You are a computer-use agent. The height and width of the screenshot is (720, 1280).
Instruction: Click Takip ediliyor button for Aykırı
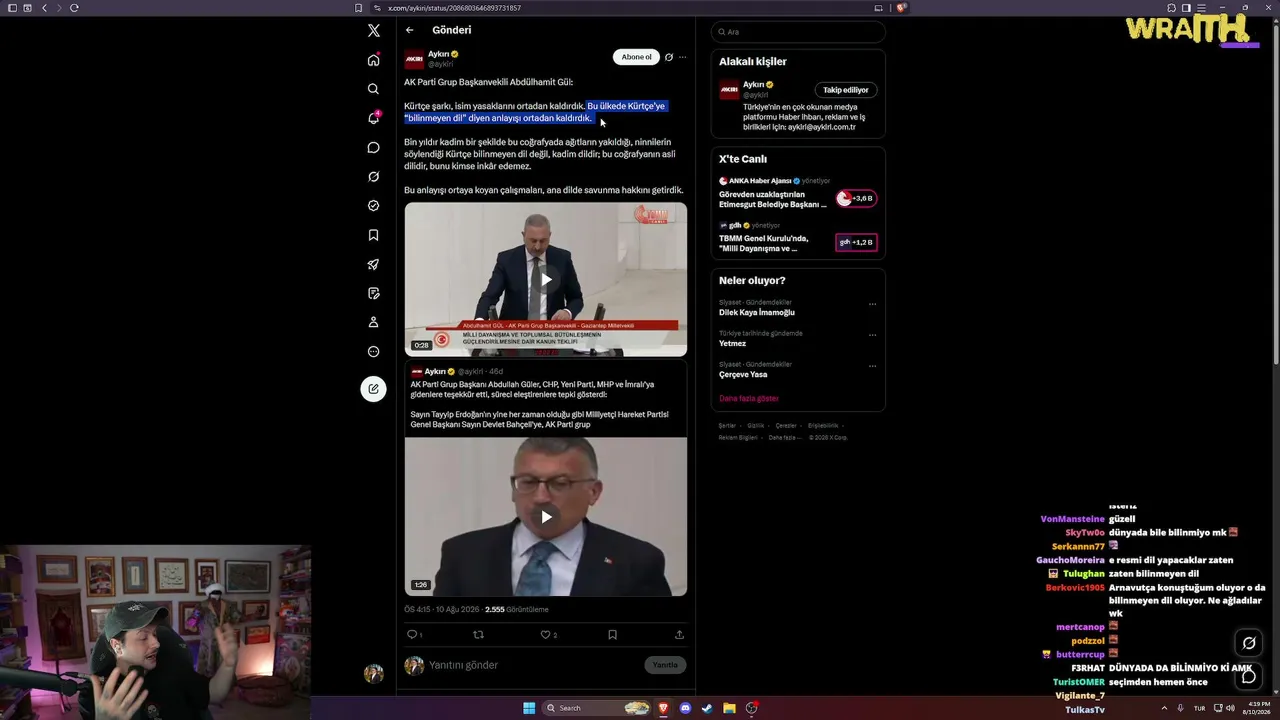click(x=846, y=90)
